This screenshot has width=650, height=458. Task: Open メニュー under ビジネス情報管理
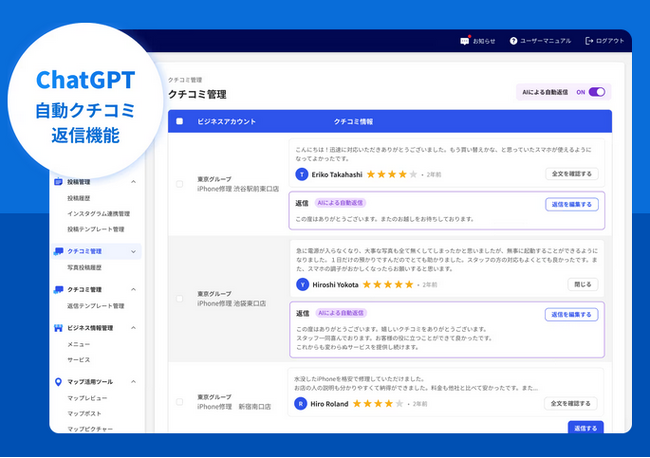pyautogui.click(x=79, y=344)
